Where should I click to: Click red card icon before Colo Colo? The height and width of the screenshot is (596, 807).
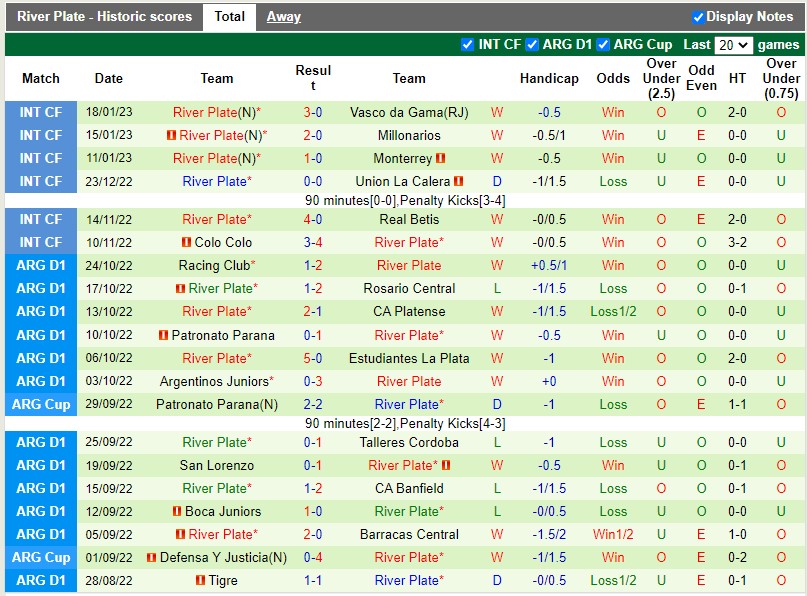click(186, 242)
